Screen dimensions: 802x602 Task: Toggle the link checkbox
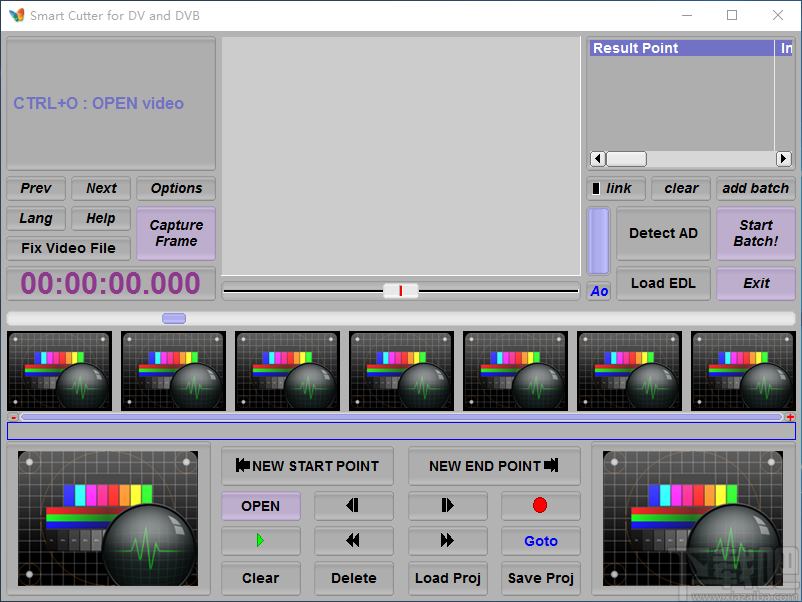(596, 189)
